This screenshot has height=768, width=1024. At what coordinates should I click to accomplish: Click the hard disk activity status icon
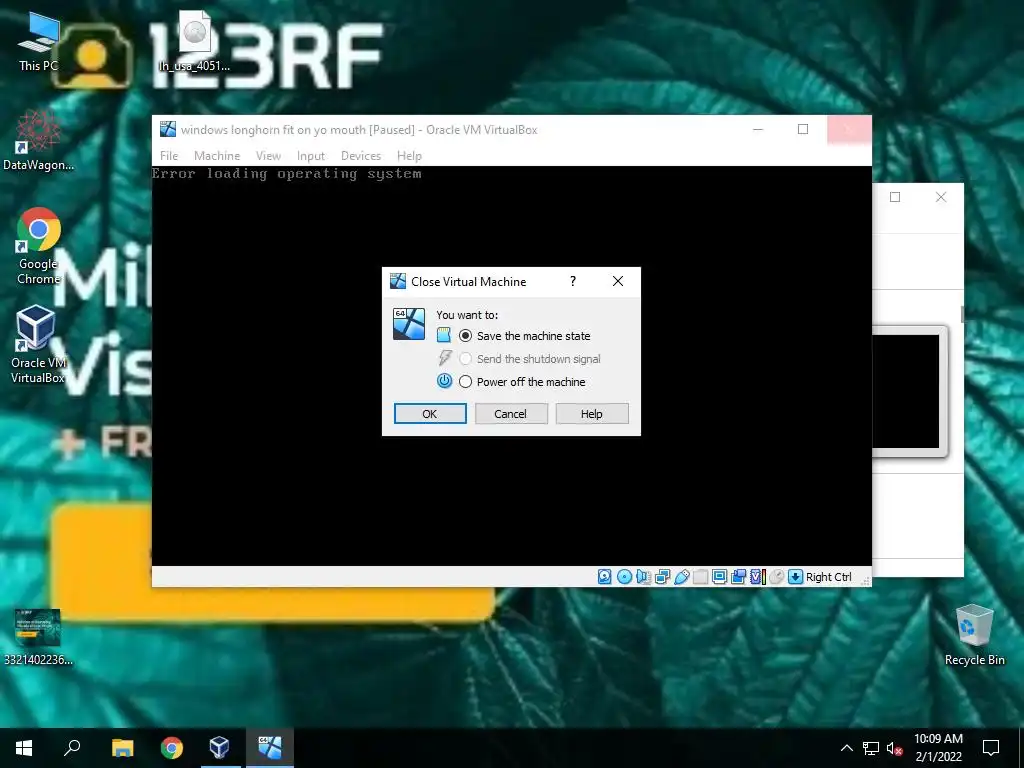click(605, 577)
